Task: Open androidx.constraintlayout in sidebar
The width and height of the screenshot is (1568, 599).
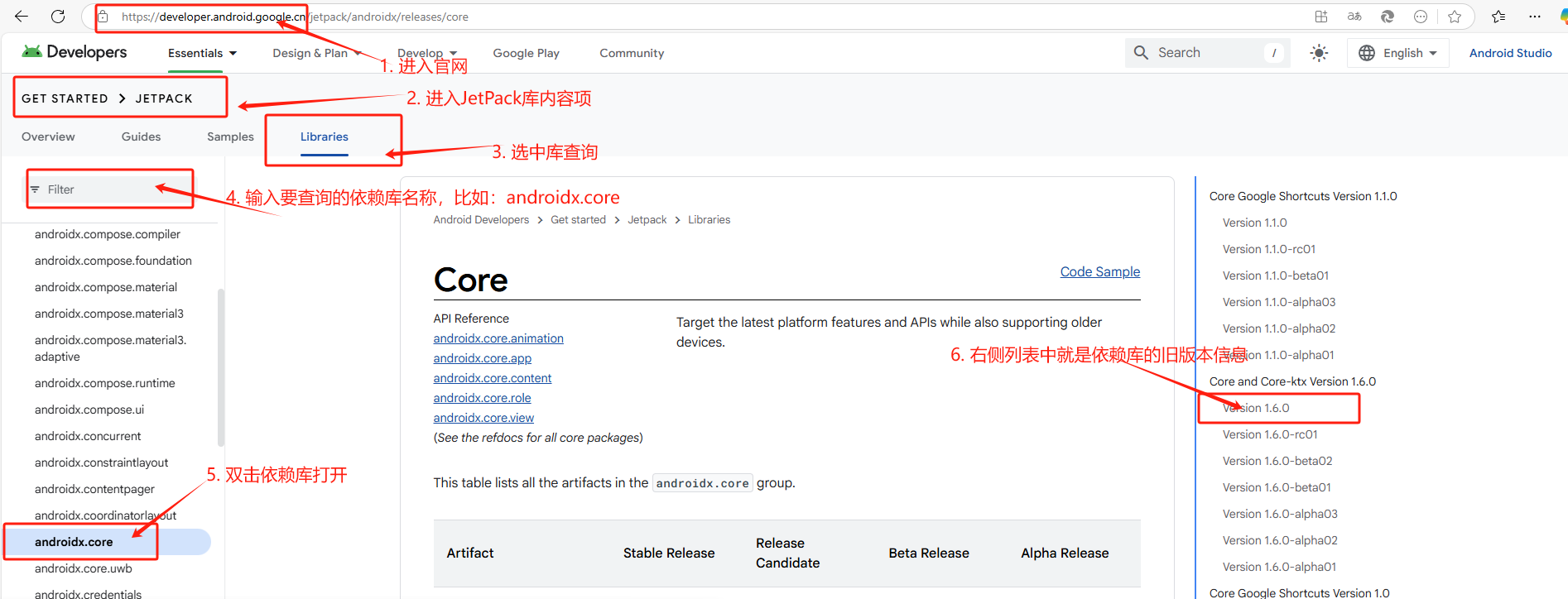Action: 102,462
